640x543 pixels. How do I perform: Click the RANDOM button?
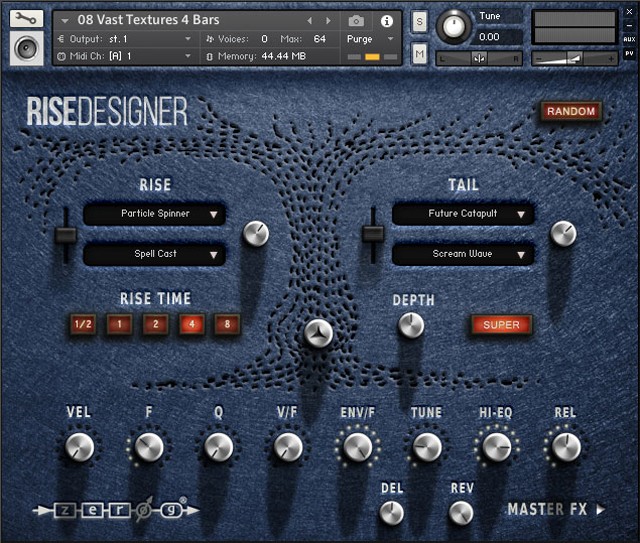point(571,111)
